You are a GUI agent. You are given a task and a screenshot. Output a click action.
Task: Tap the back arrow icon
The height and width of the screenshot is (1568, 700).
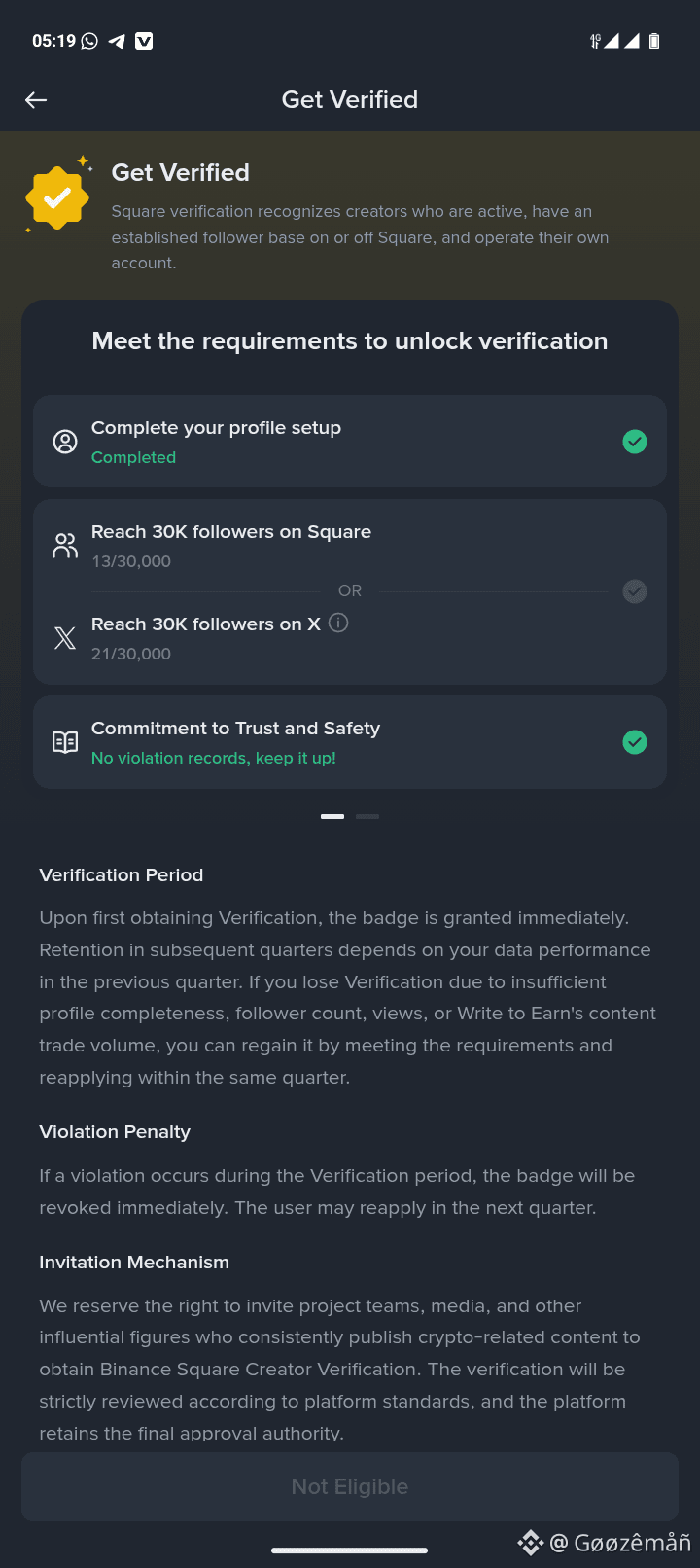36,100
